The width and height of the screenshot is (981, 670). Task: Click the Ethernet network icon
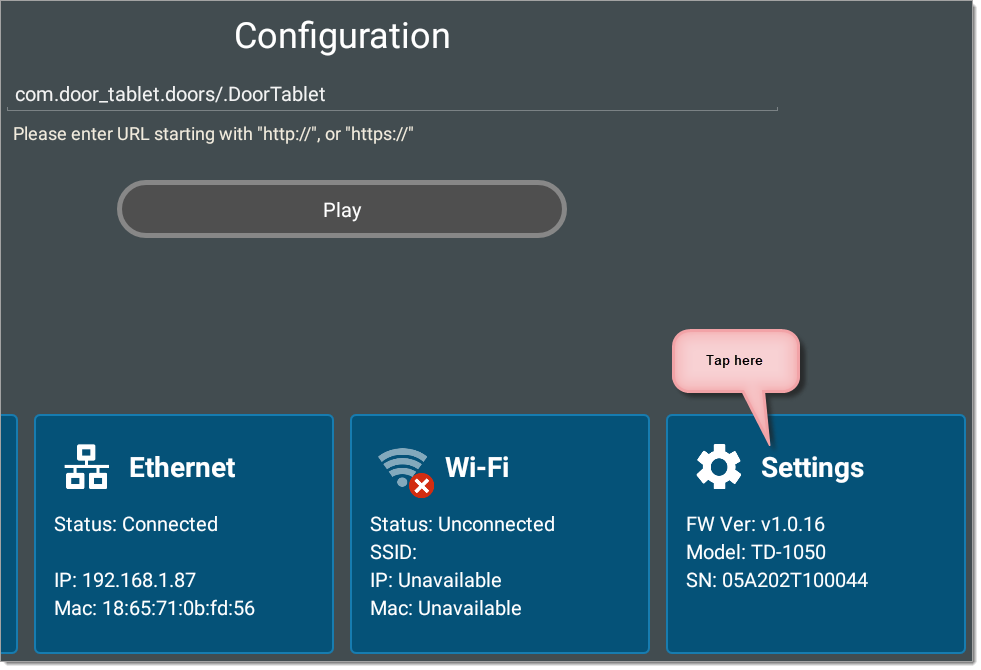click(x=86, y=467)
